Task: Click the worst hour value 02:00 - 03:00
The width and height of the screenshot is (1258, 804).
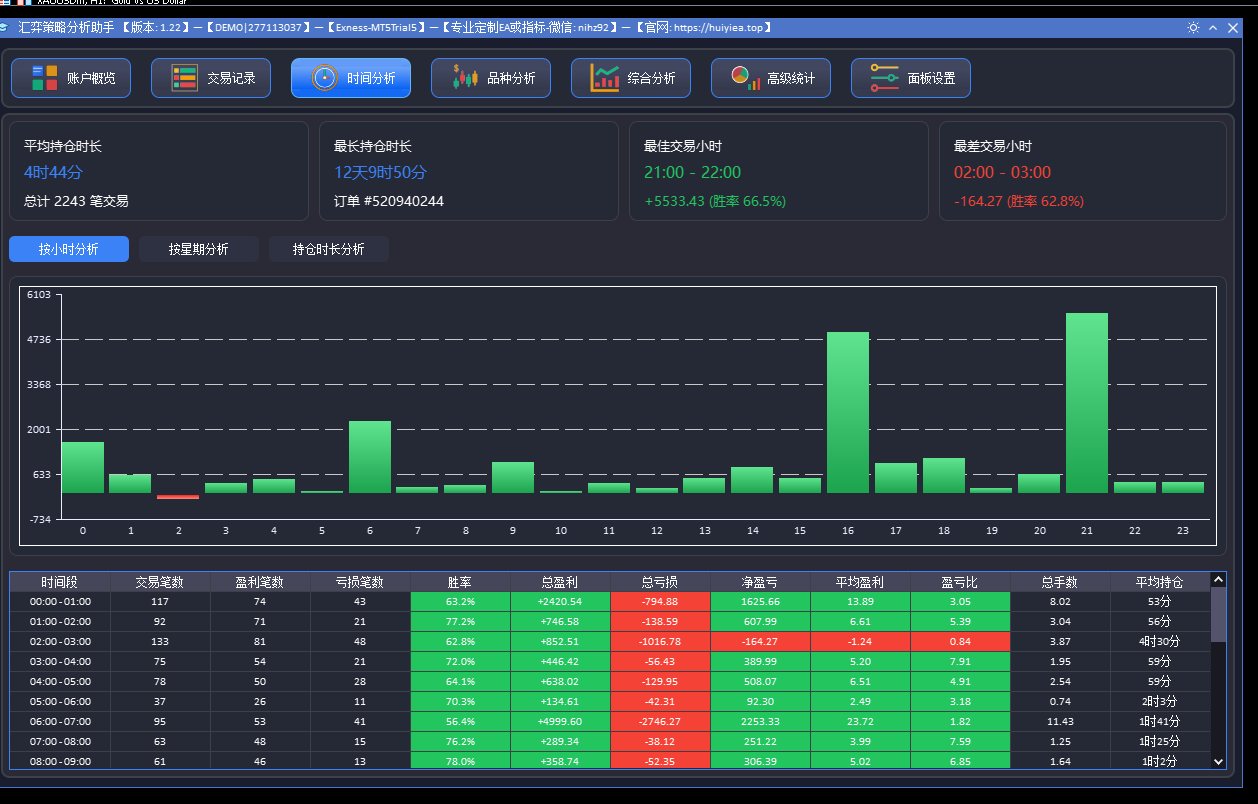Action: click(x=1002, y=172)
